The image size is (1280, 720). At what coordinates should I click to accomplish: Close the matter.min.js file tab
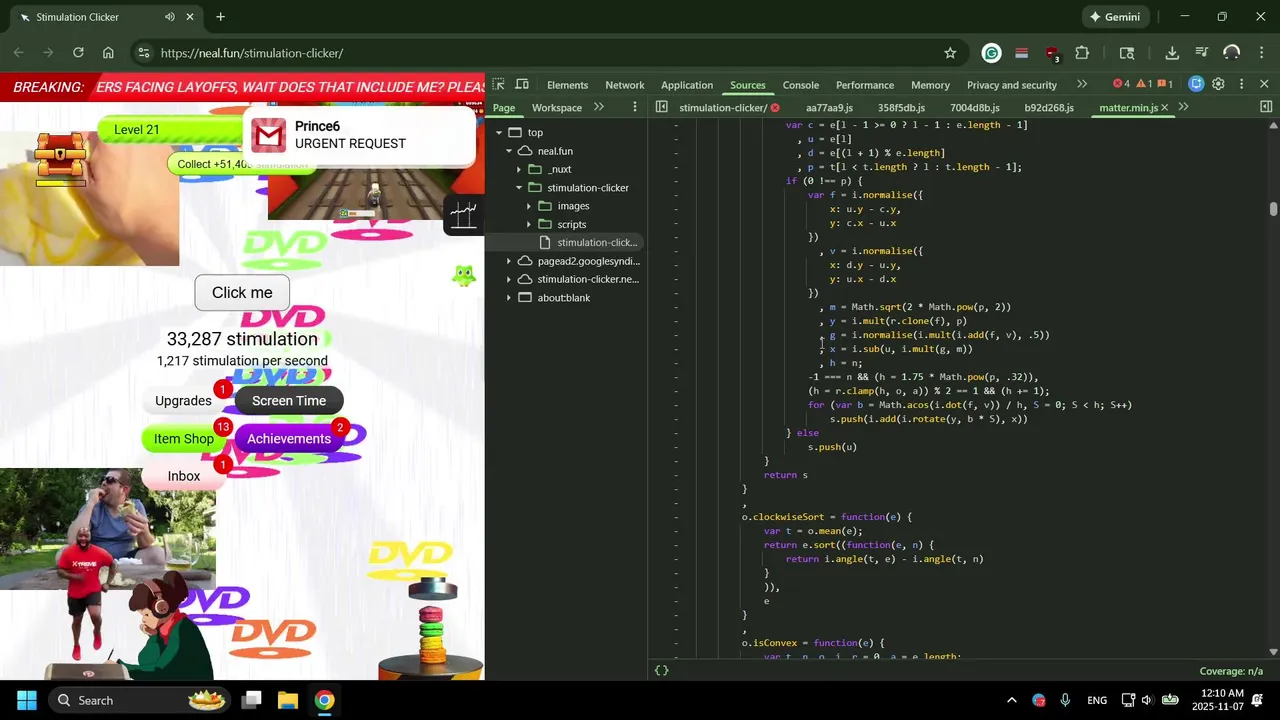pyautogui.click(x=1165, y=108)
